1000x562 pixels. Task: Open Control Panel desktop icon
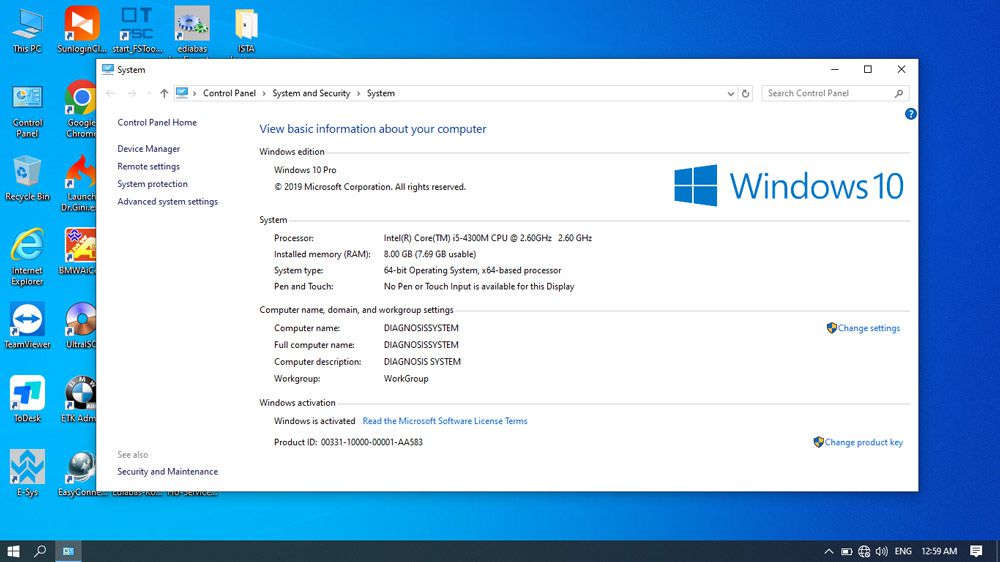[27, 111]
